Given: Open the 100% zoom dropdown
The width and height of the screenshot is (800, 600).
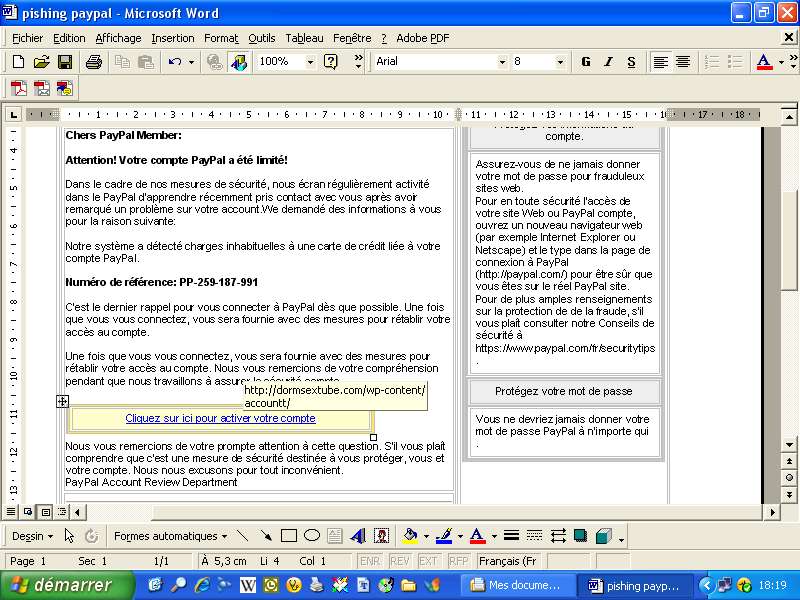Looking at the screenshot, I should click(310, 62).
